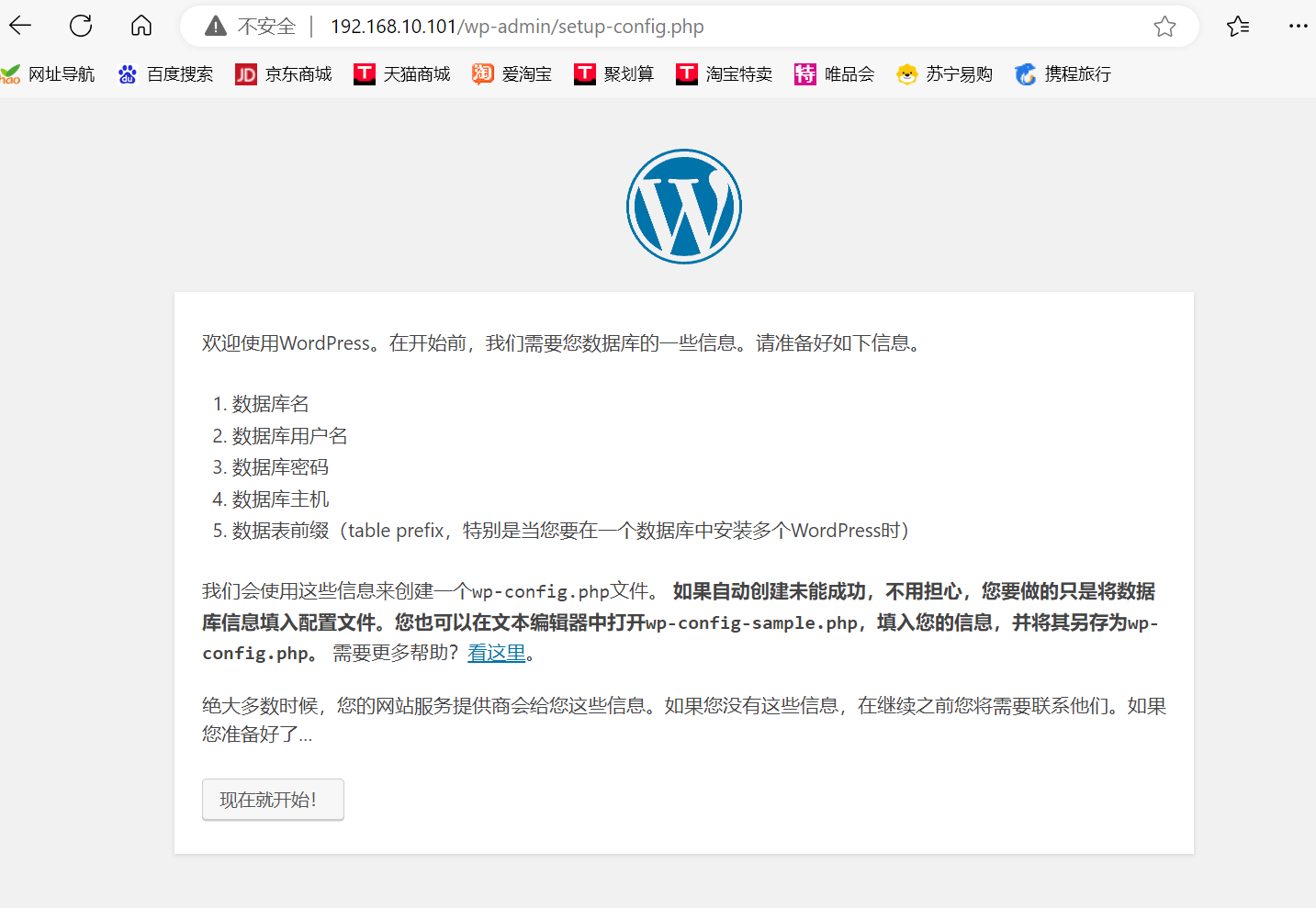
Task: Click the 苏宁易购 bookmark icon
Action: coord(907,74)
